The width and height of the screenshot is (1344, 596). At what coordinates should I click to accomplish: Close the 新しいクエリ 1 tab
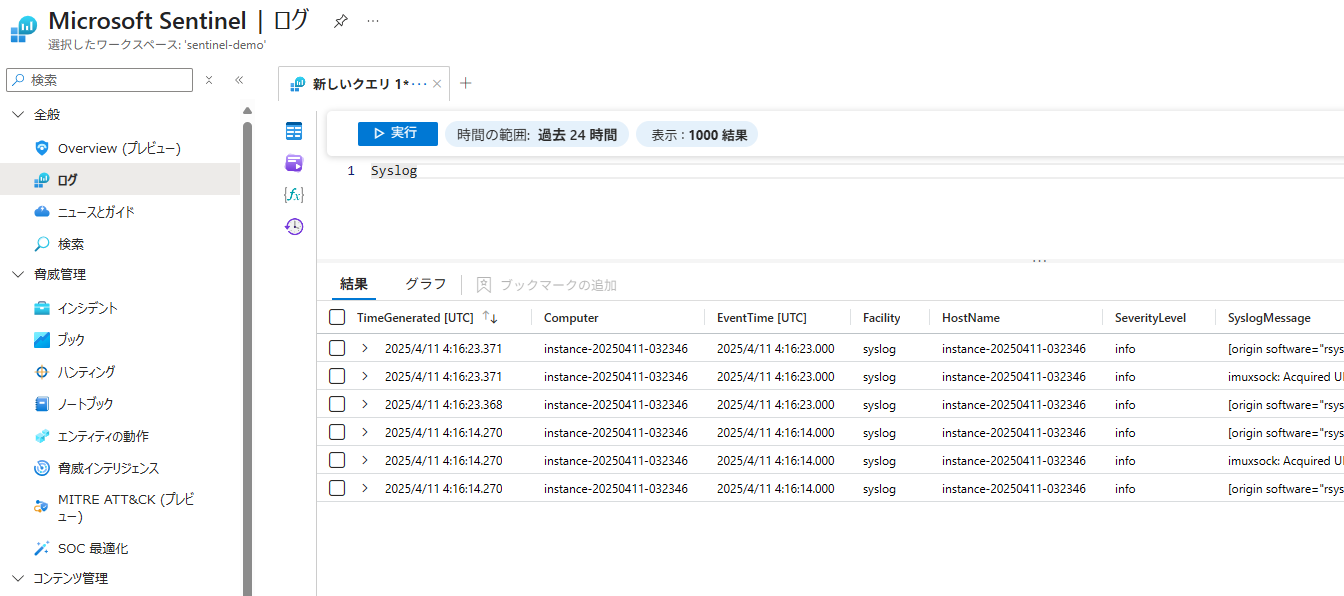tap(437, 84)
